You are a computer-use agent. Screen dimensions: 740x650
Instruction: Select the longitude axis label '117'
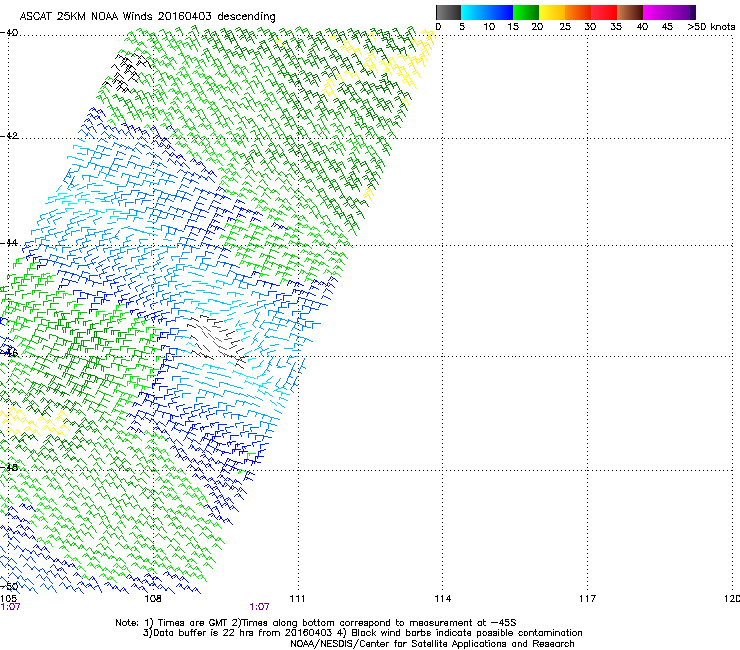tap(587, 599)
